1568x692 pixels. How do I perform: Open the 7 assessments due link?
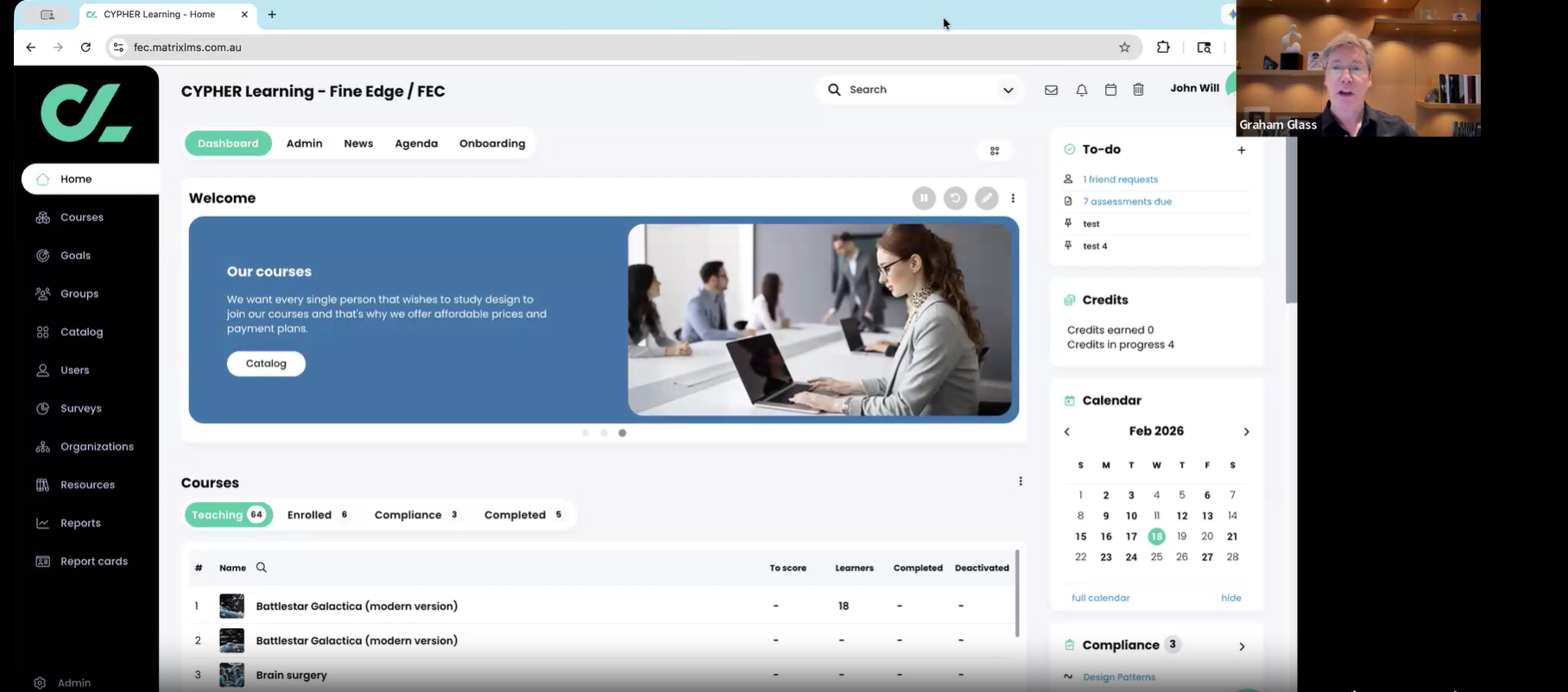pyautogui.click(x=1127, y=201)
